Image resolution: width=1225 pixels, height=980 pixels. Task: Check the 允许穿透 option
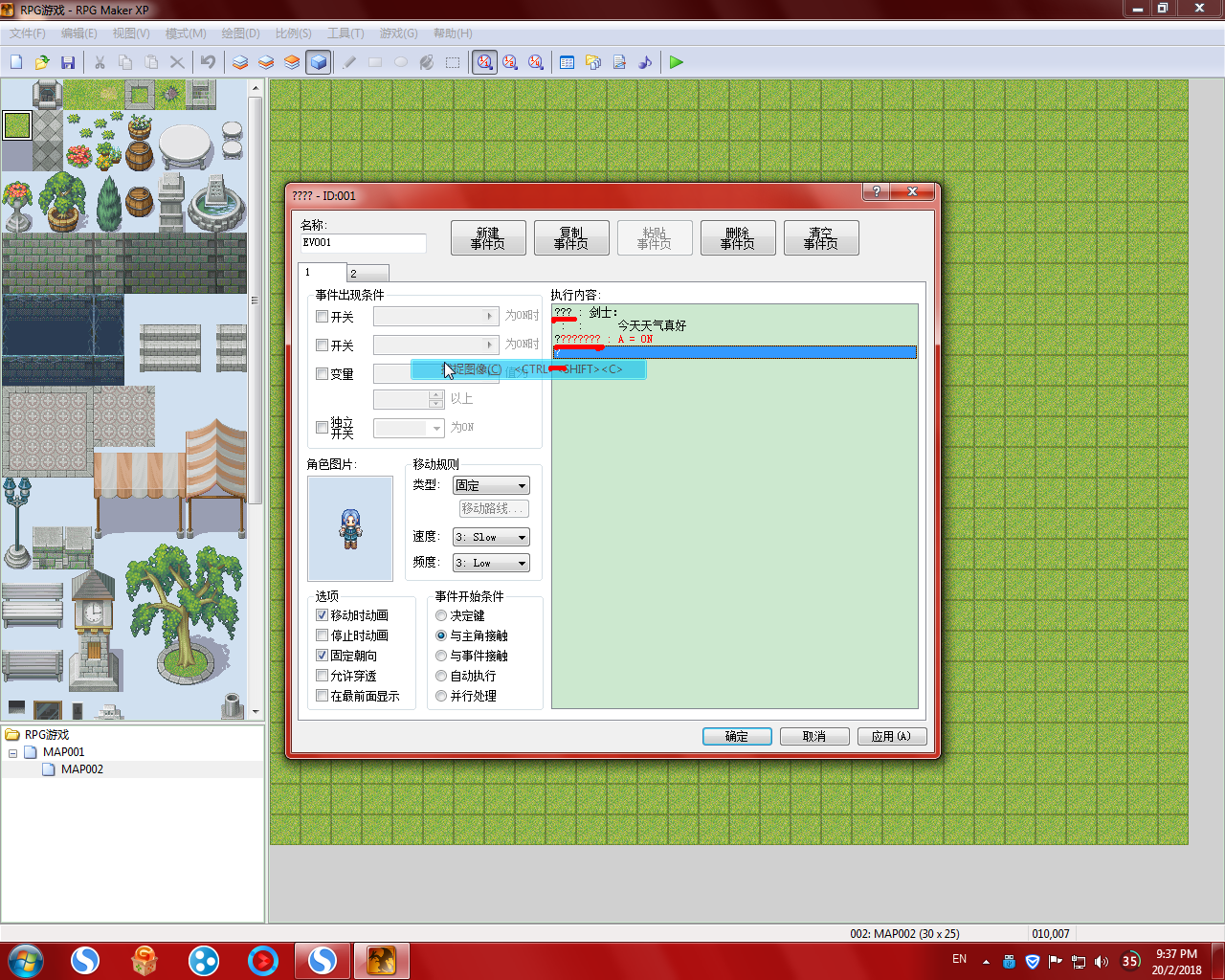(x=323, y=676)
